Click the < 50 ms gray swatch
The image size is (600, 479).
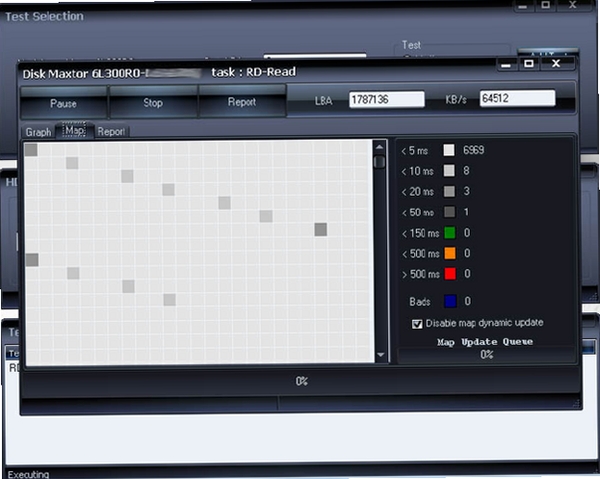tap(450, 212)
